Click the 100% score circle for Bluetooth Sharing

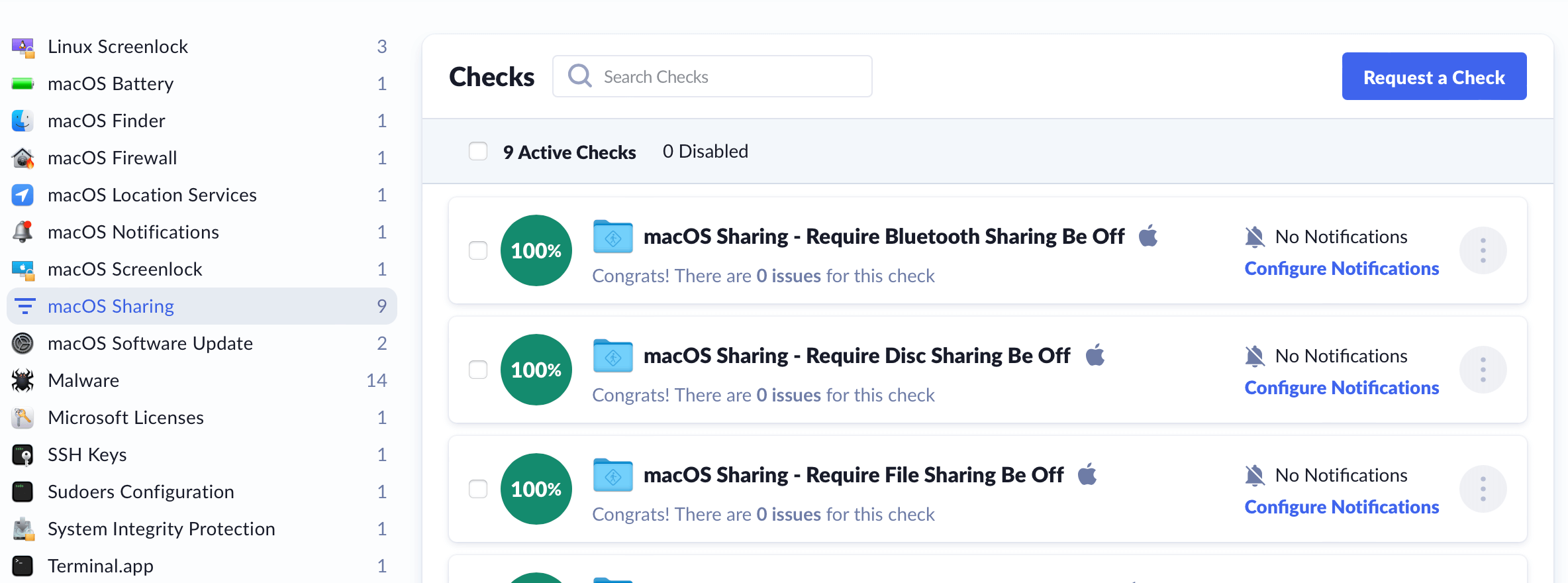pyautogui.click(x=536, y=250)
